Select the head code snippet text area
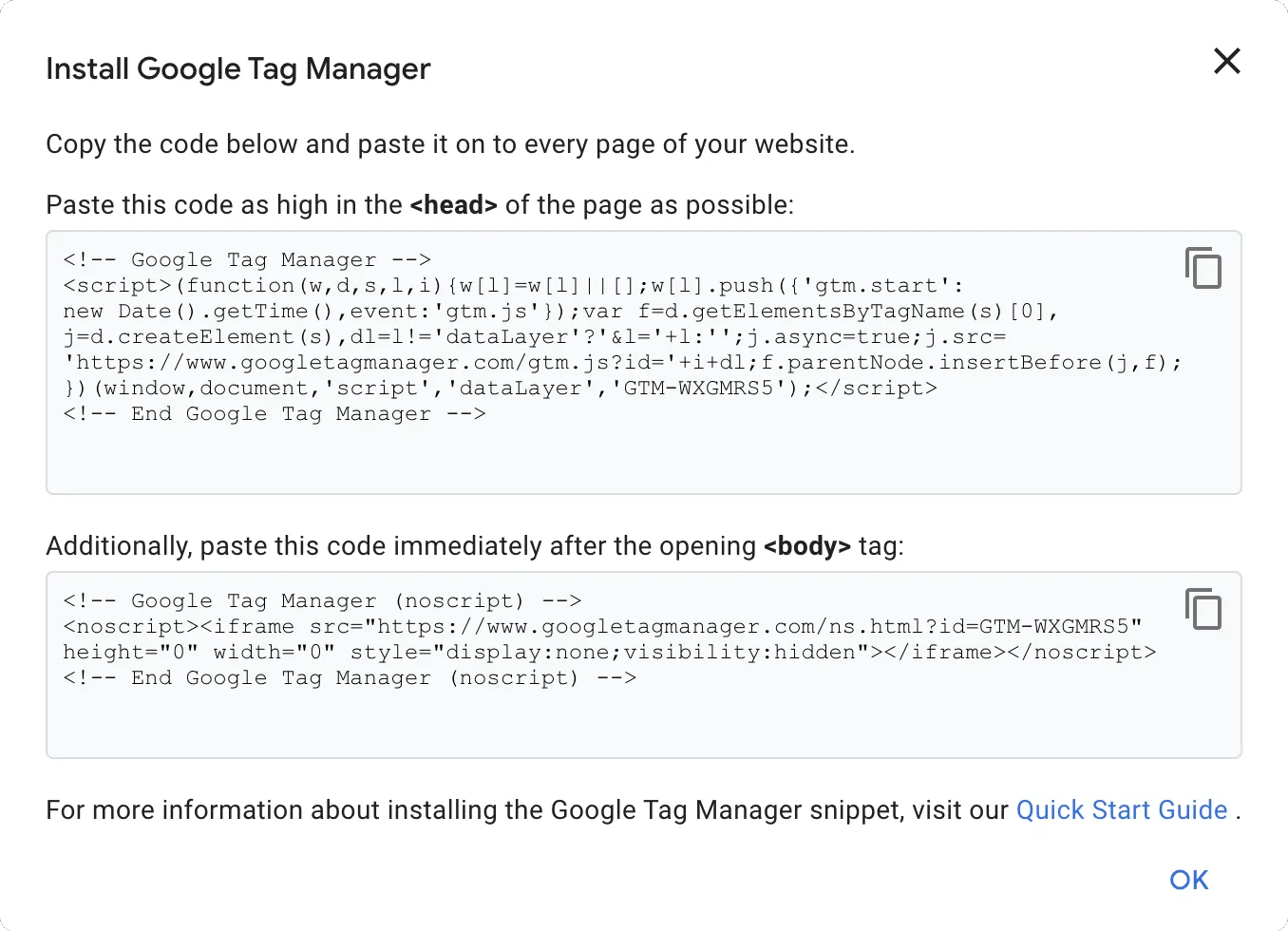 570,361
